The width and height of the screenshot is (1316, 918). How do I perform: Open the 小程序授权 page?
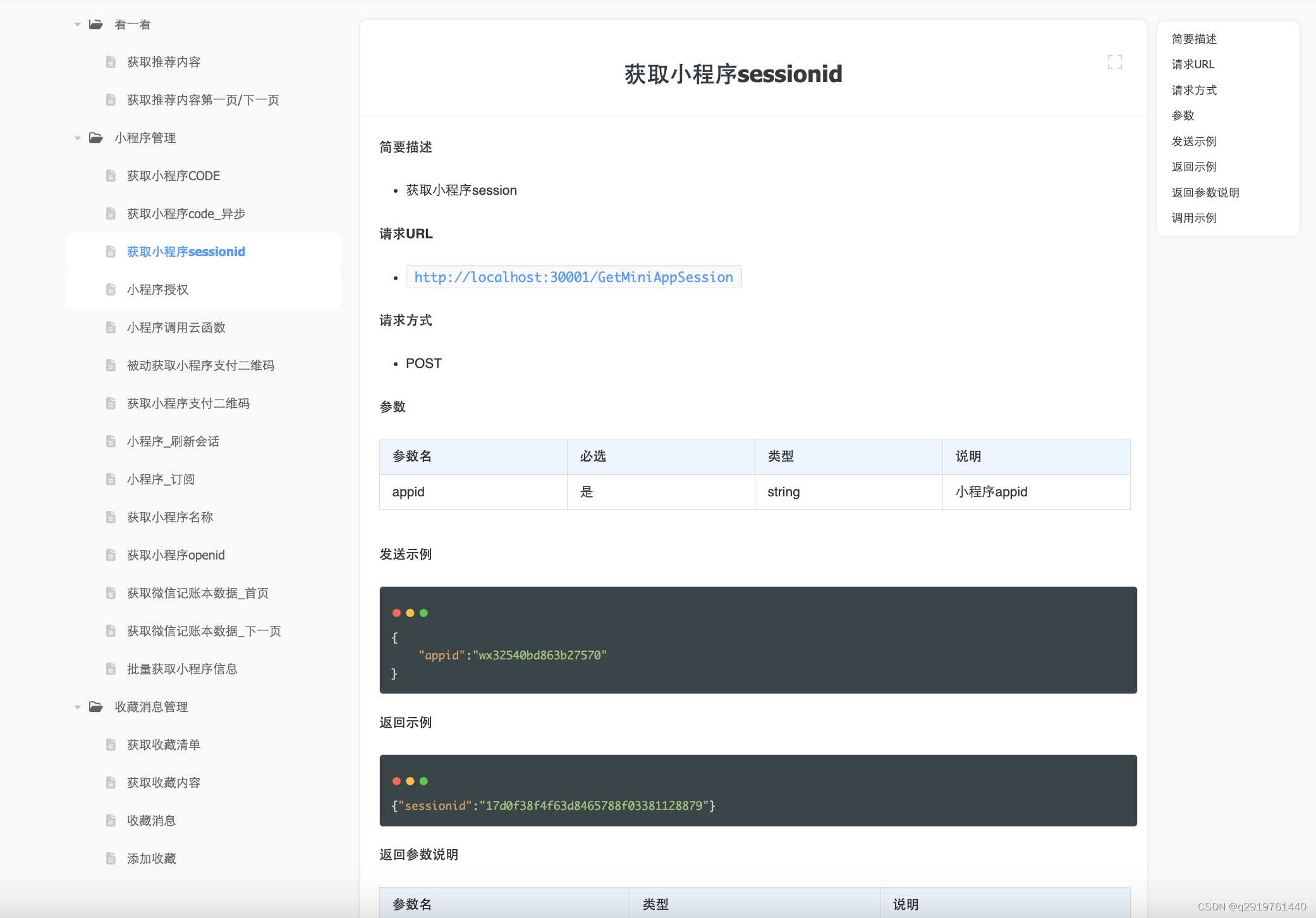157,290
